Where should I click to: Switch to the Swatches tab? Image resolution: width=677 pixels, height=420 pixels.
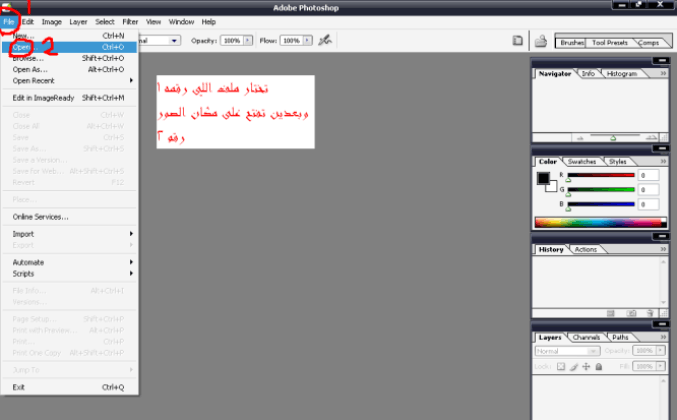pos(582,161)
